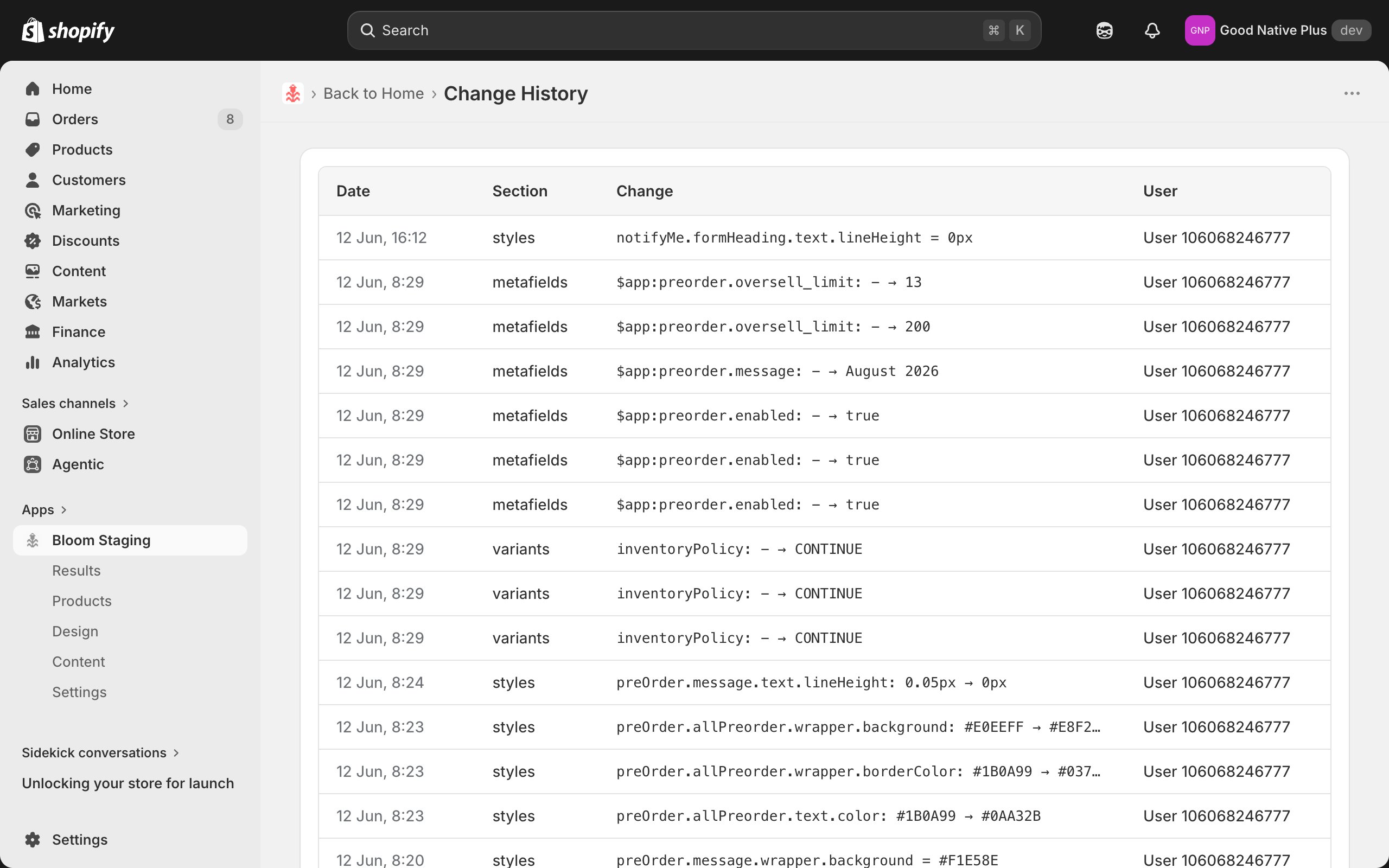Select the Bloom Staging app entry

130,541
